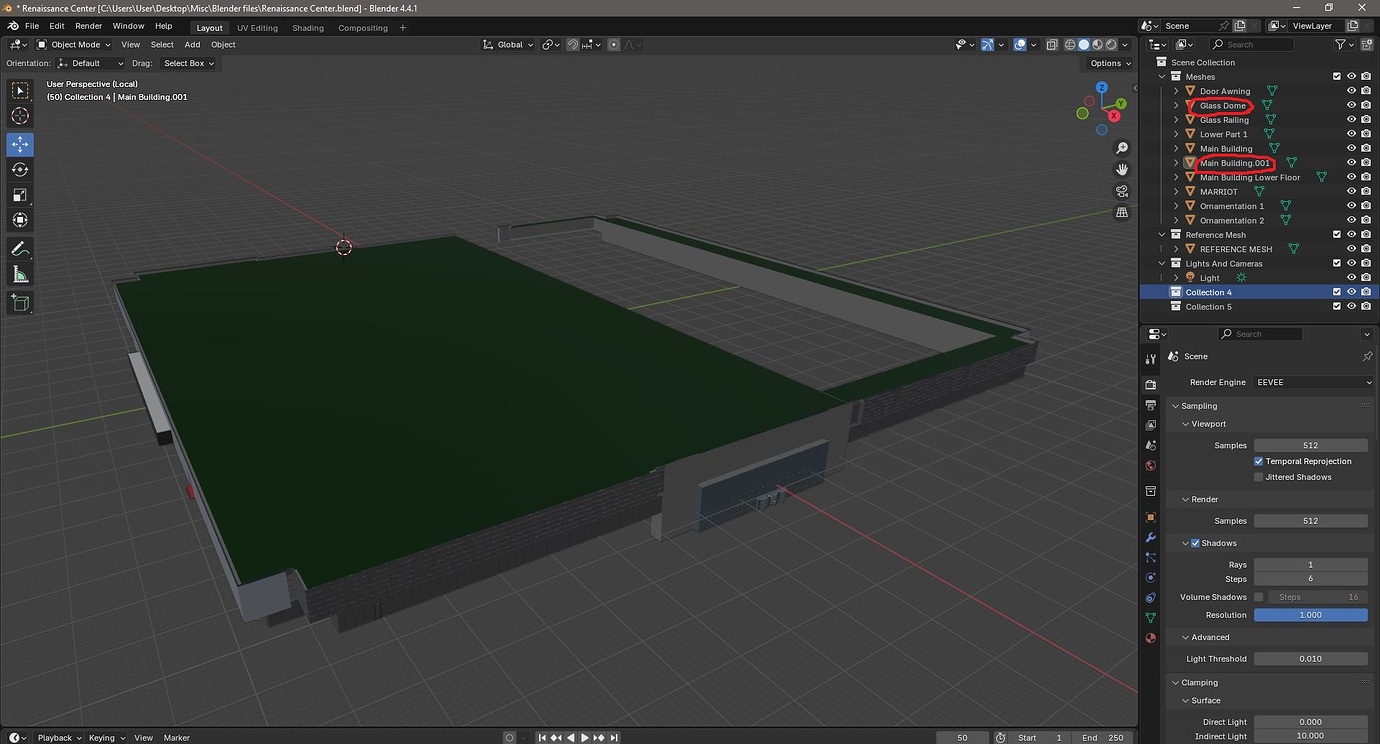The height and width of the screenshot is (744, 1380).
Task: Expand the Clamping panel header
Action: coord(1199,682)
